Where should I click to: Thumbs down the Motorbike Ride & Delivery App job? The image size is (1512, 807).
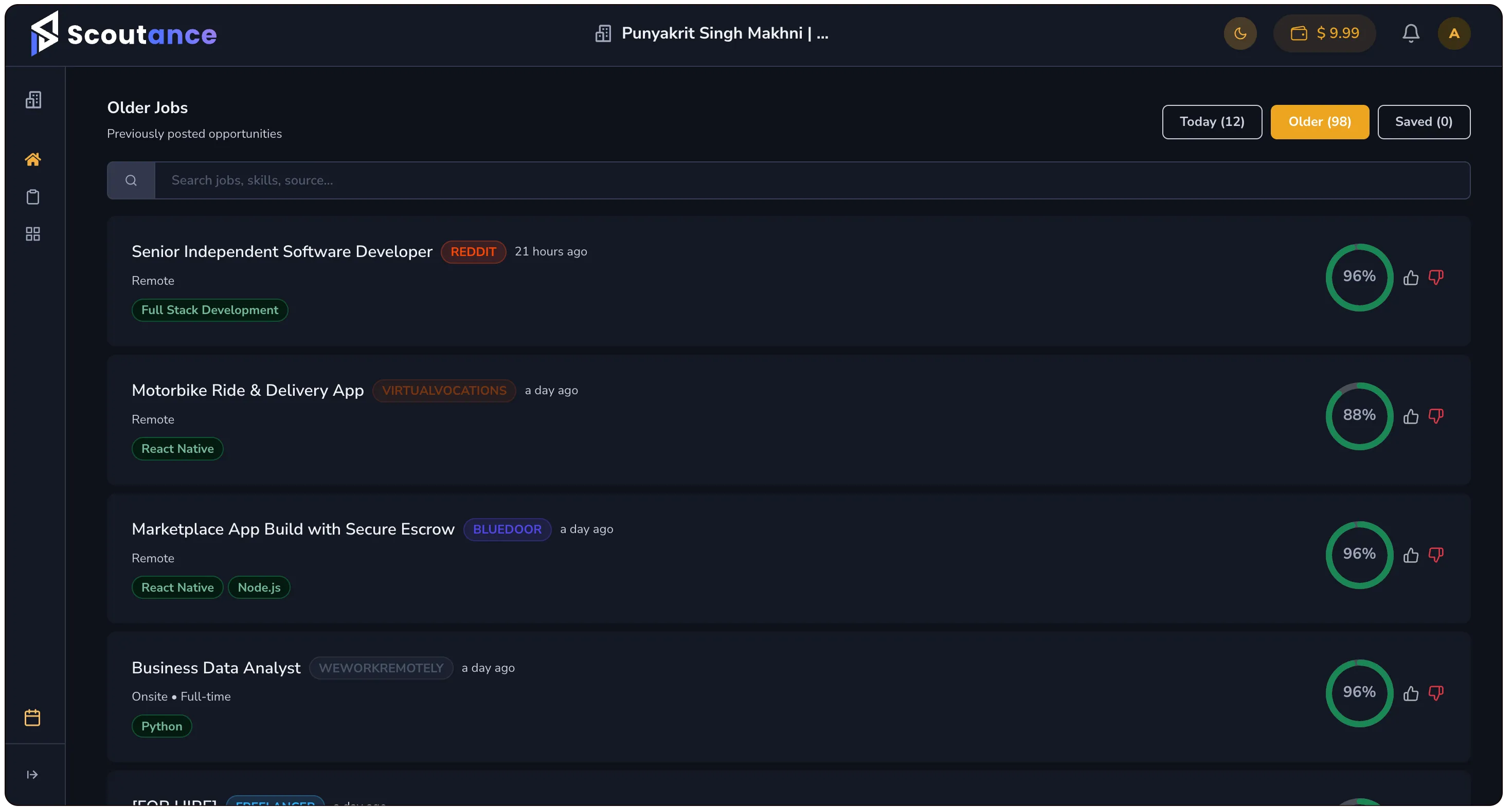pos(1436,416)
